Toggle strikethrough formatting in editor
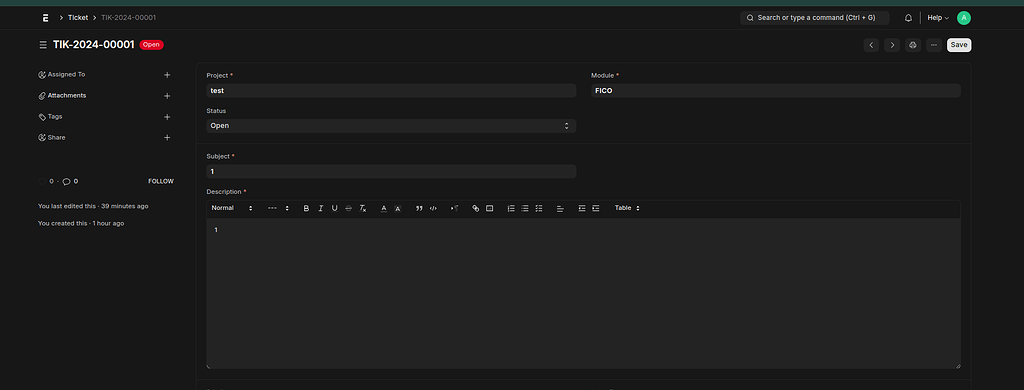The height and width of the screenshot is (390, 1024). [x=348, y=208]
